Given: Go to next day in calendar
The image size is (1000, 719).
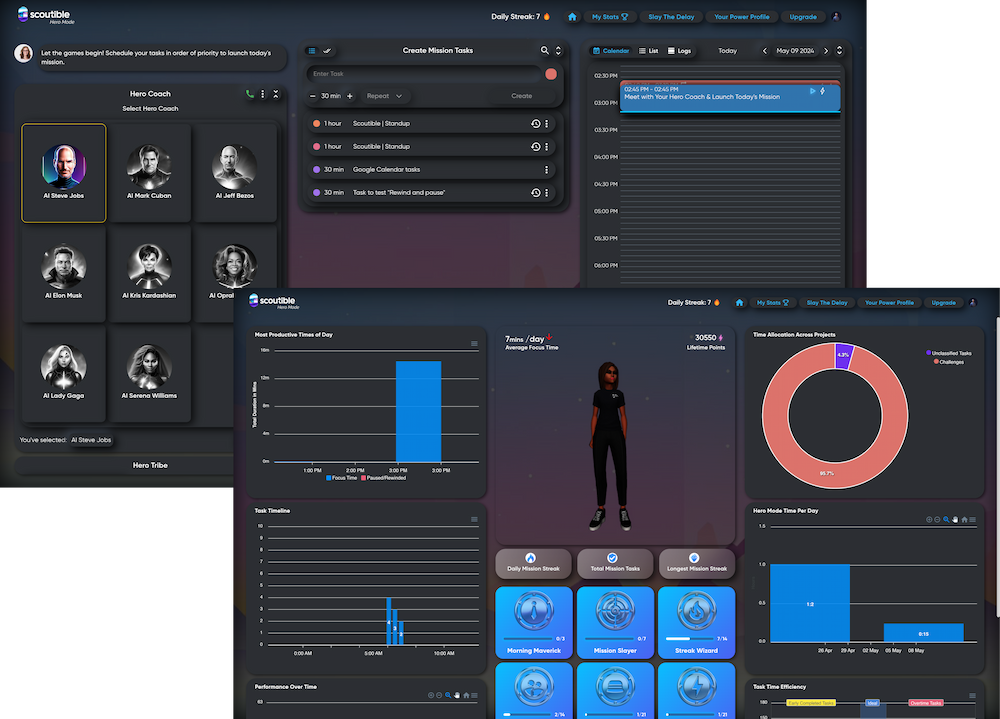Looking at the screenshot, I should click(x=826, y=51).
